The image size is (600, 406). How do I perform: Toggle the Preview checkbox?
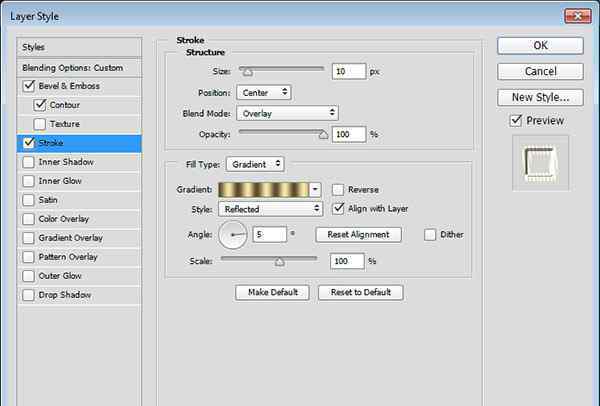click(x=516, y=121)
